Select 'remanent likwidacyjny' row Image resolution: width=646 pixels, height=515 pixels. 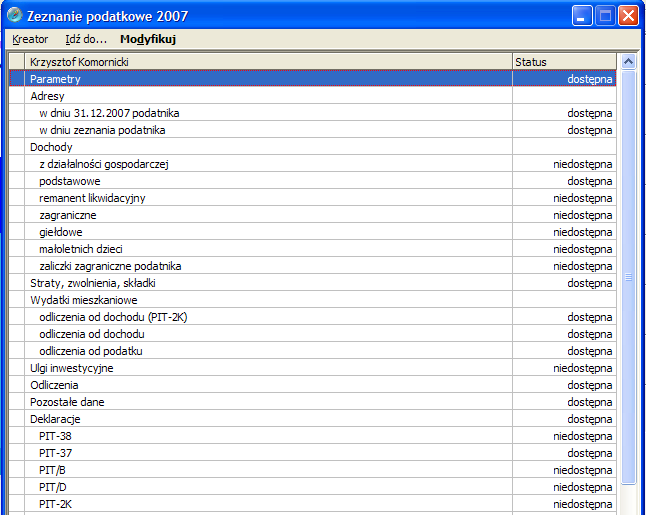coord(313,198)
